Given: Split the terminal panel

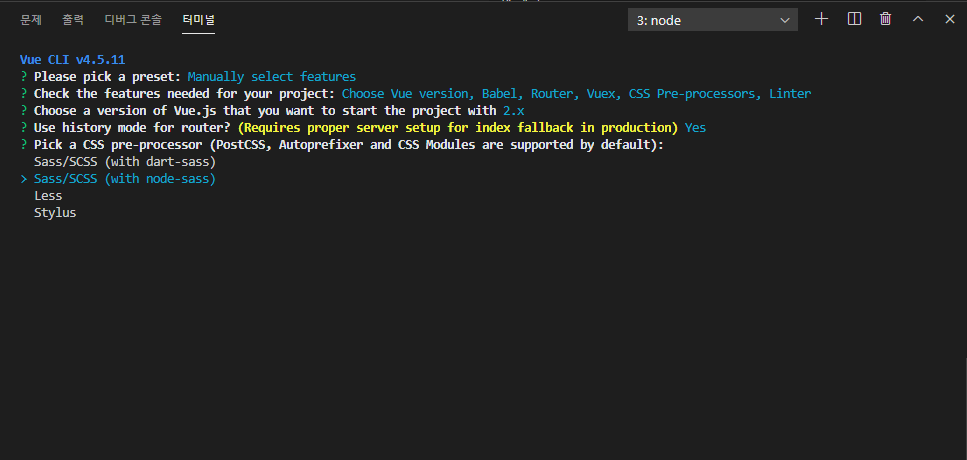Looking at the screenshot, I should (x=854, y=19).
